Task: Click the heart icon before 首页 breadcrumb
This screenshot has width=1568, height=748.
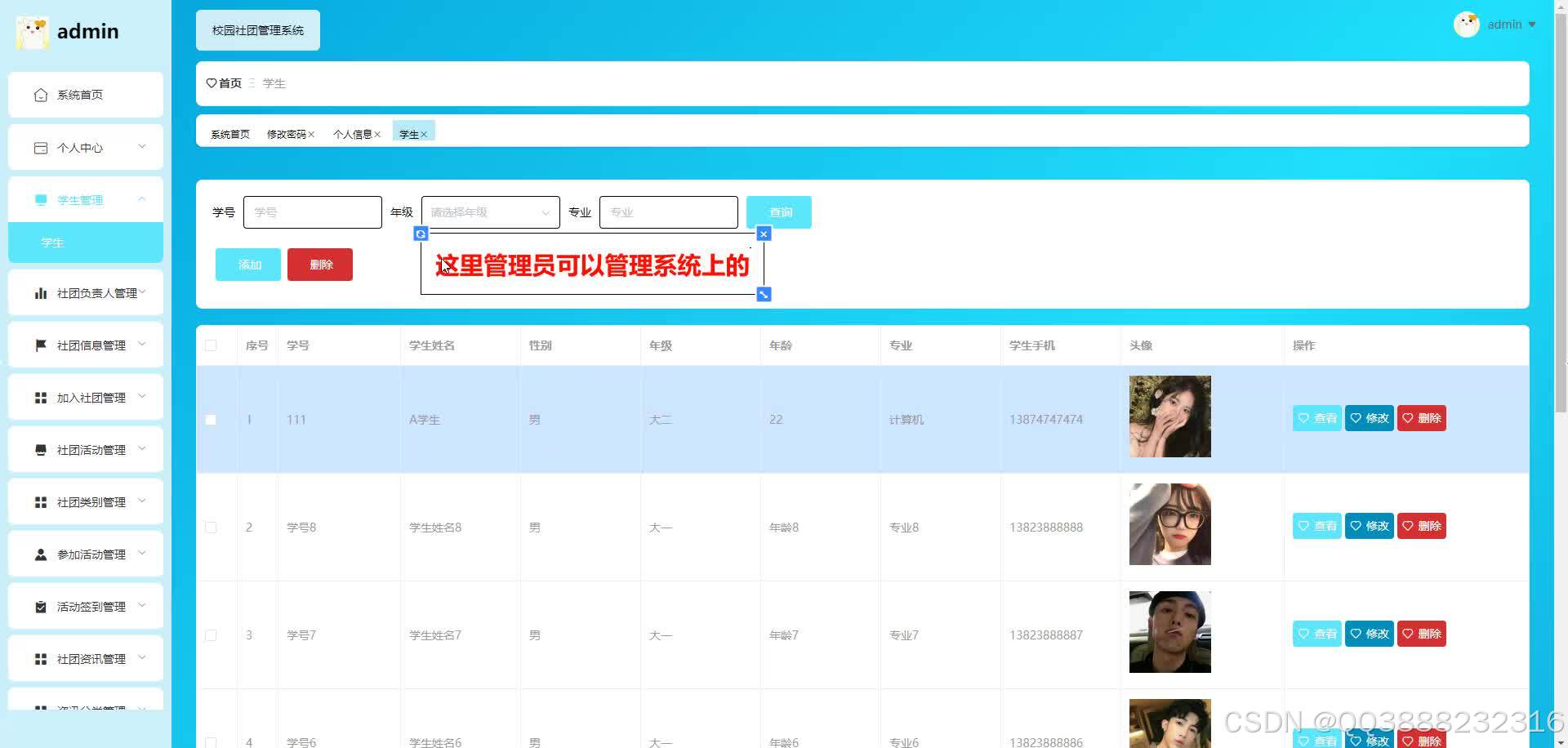Action: (x=212, y=83)
